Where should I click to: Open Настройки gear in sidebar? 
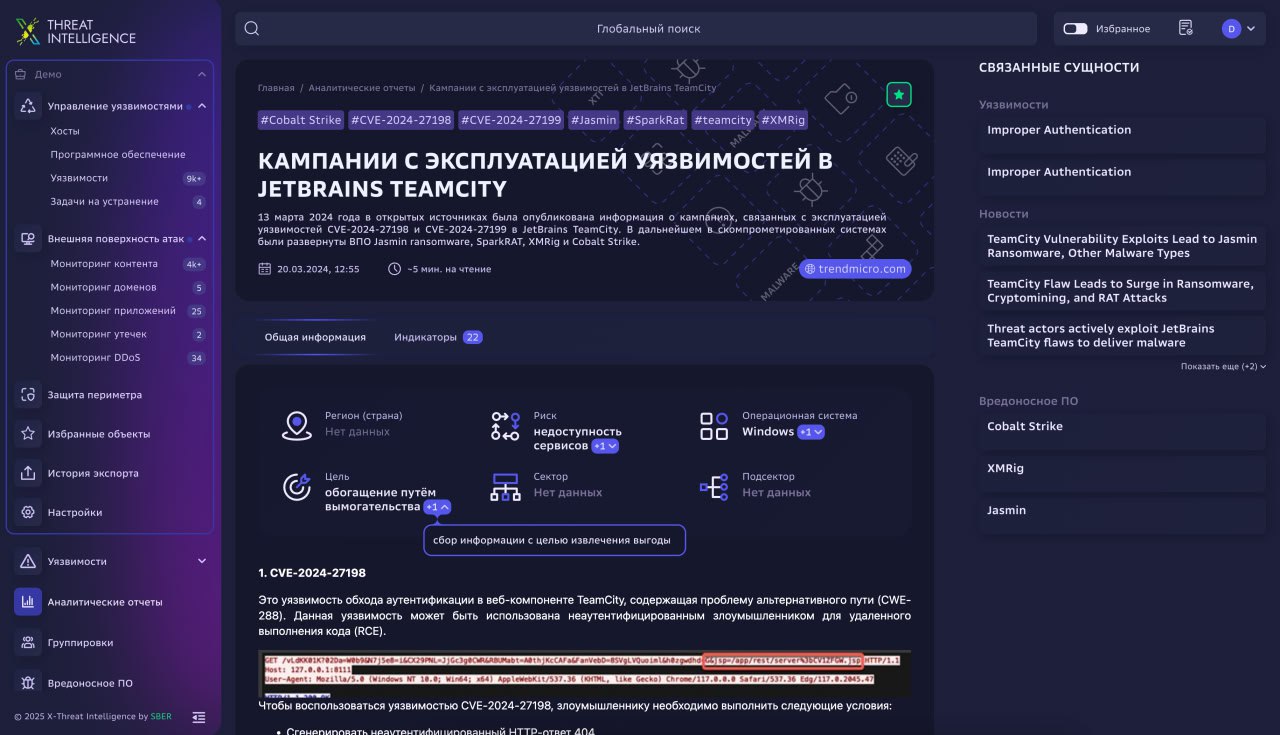[75, 512]
